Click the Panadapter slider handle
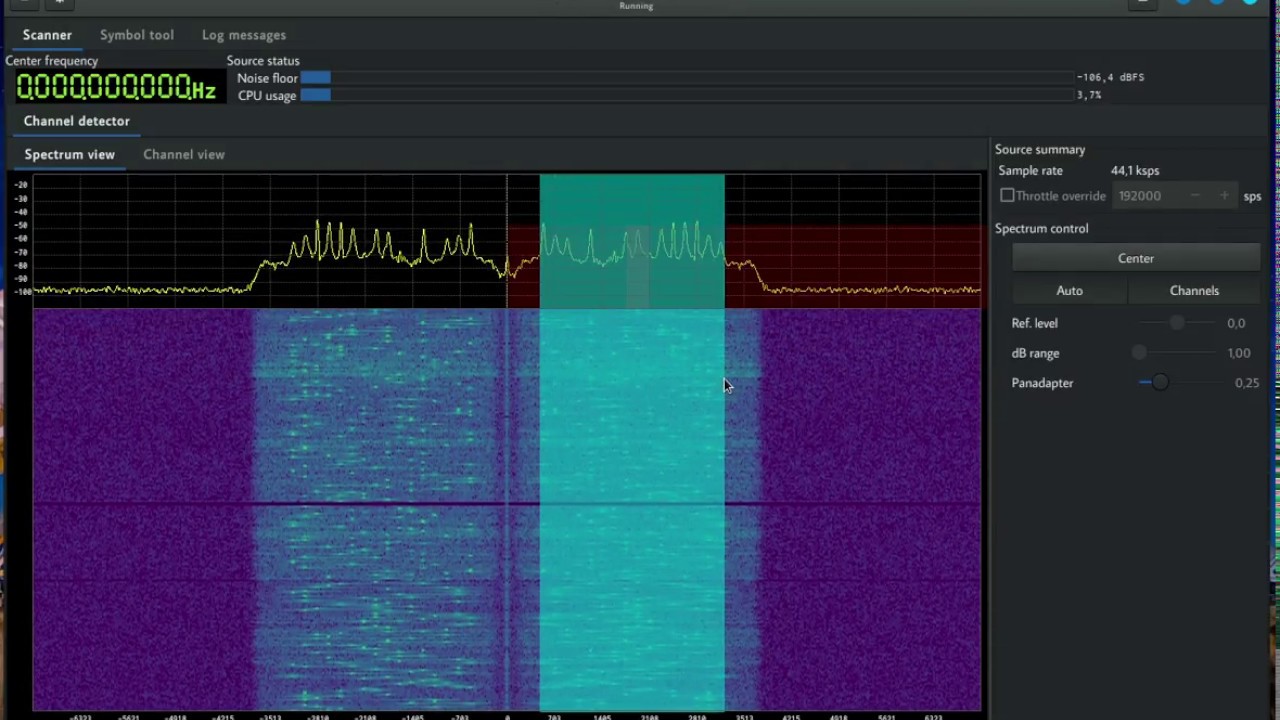This screenshot has height=720, width=1280. (x=1159, y=383)
